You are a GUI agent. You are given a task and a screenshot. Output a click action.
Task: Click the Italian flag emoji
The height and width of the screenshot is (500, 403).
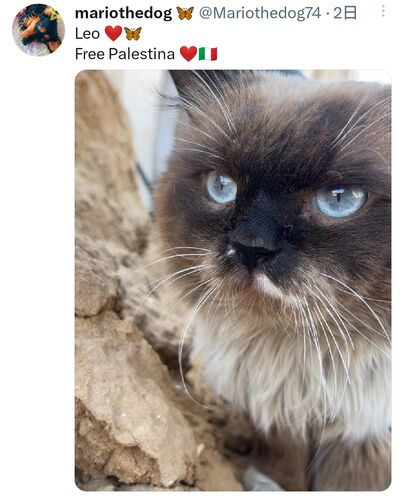click(x=208, y=54)
